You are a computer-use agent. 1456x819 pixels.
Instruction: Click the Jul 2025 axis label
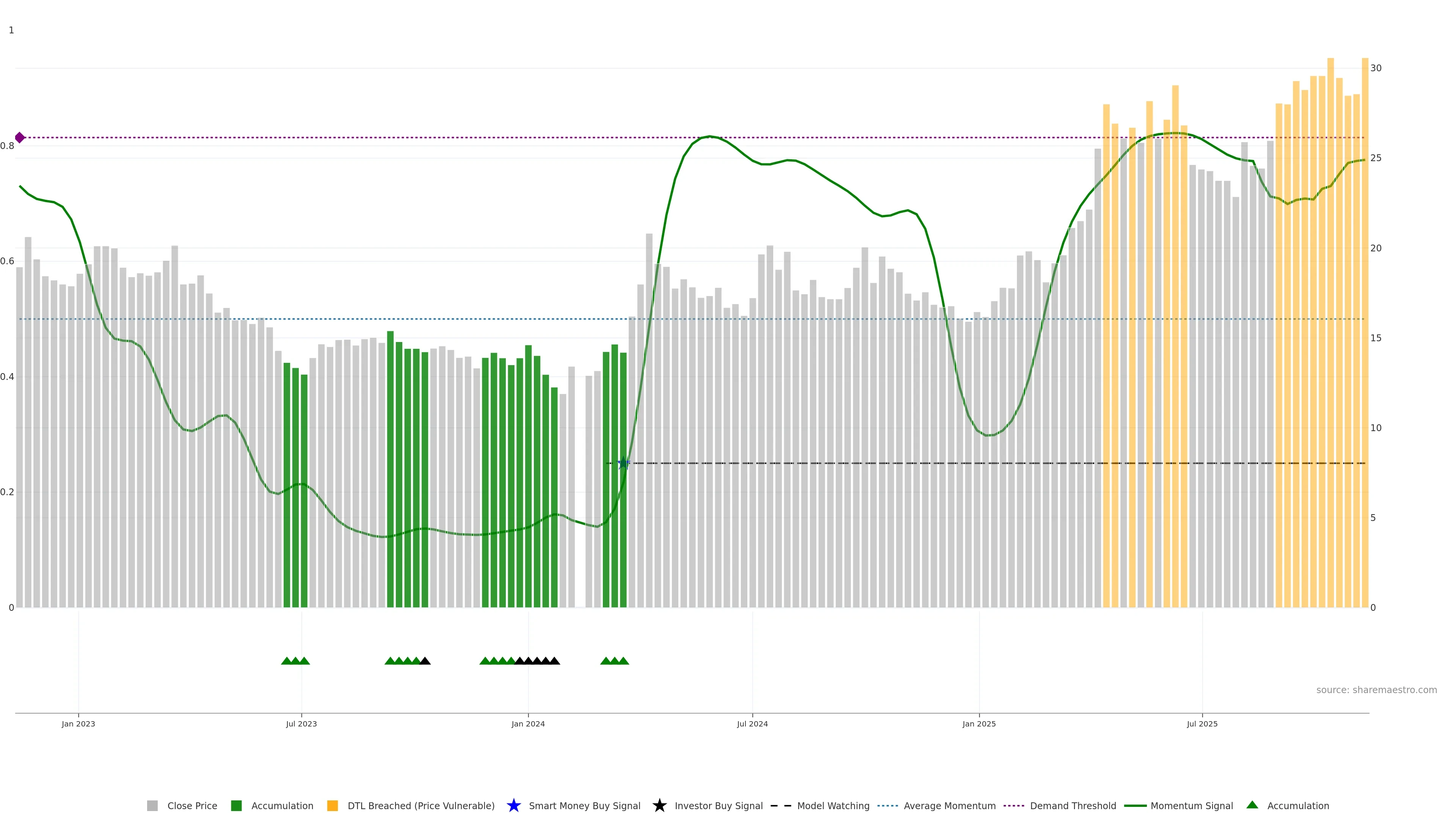tap(1202, 723)
